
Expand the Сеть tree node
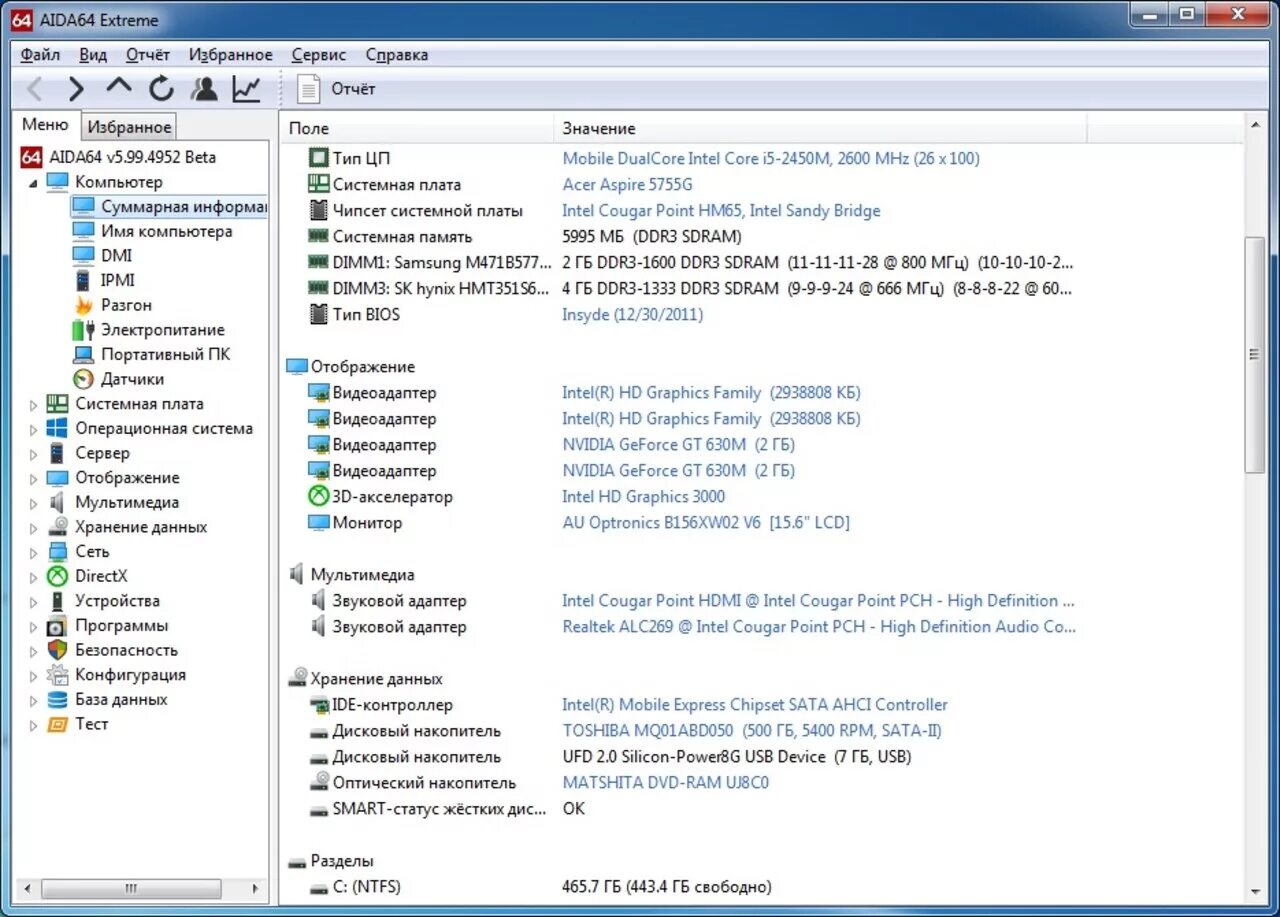[32, 553]
